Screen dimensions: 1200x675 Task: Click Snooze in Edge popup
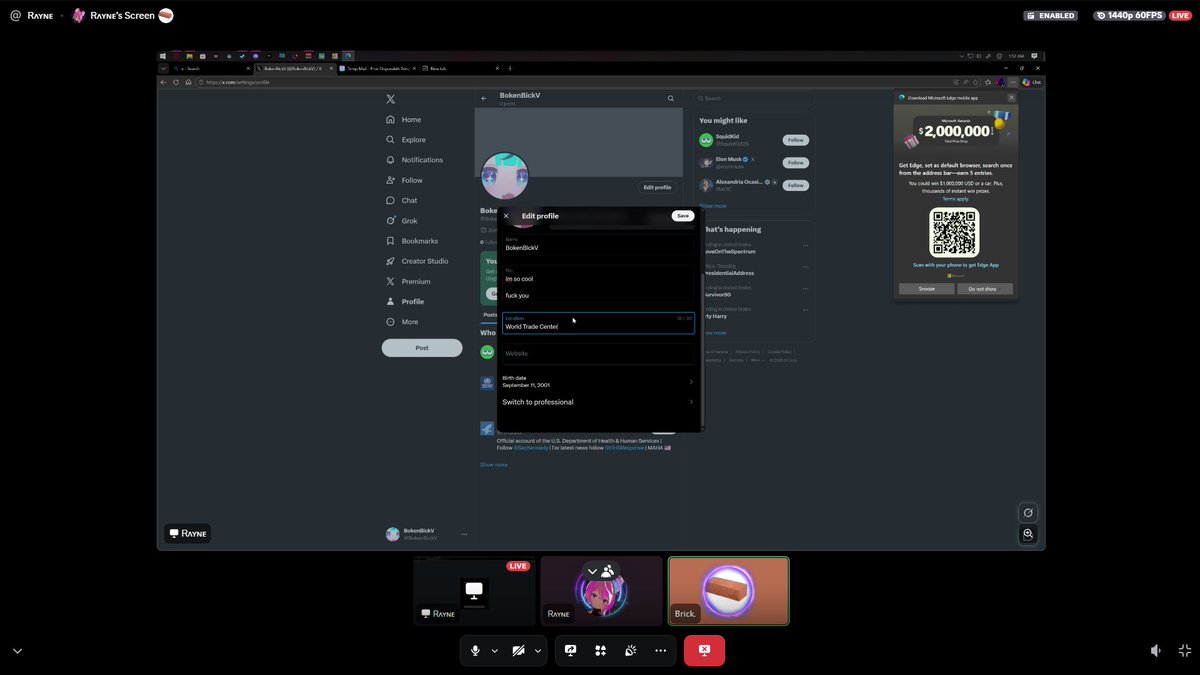[x=927, y=289]
